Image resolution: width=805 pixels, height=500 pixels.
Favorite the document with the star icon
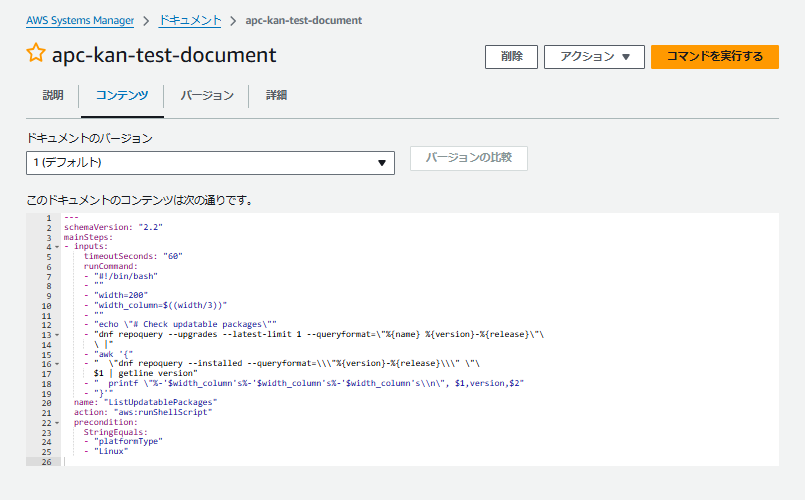tap(36, 53)
